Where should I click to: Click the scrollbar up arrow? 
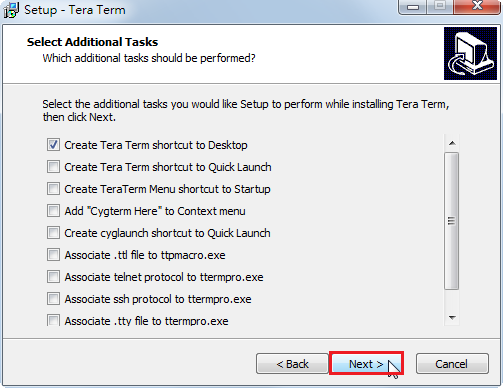[x=452, y=143]
